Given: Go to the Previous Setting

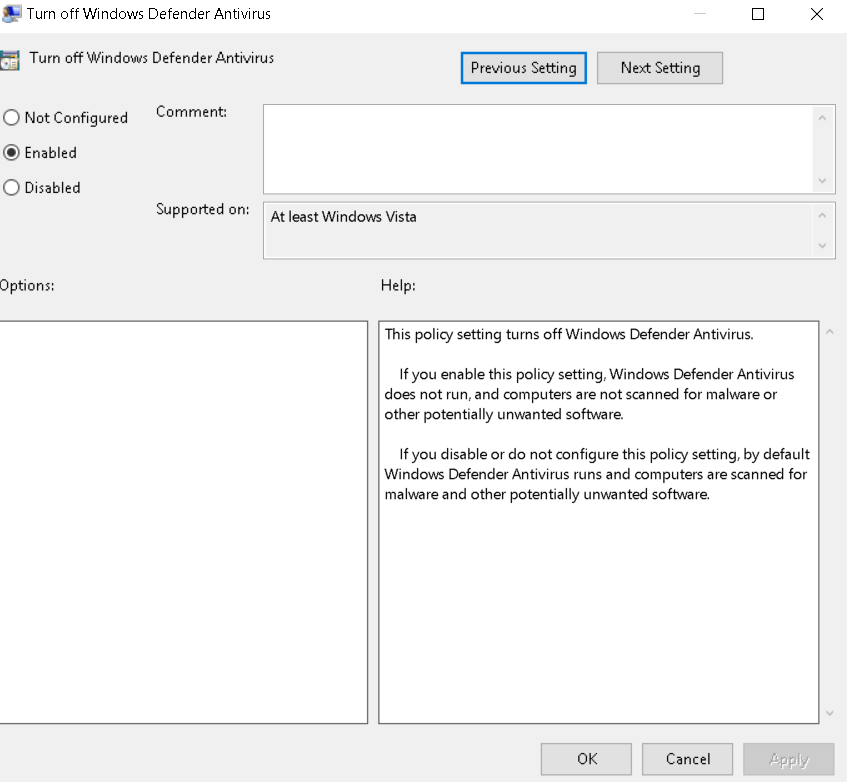Looking at the screenshot, I should [x=523, y=68].
